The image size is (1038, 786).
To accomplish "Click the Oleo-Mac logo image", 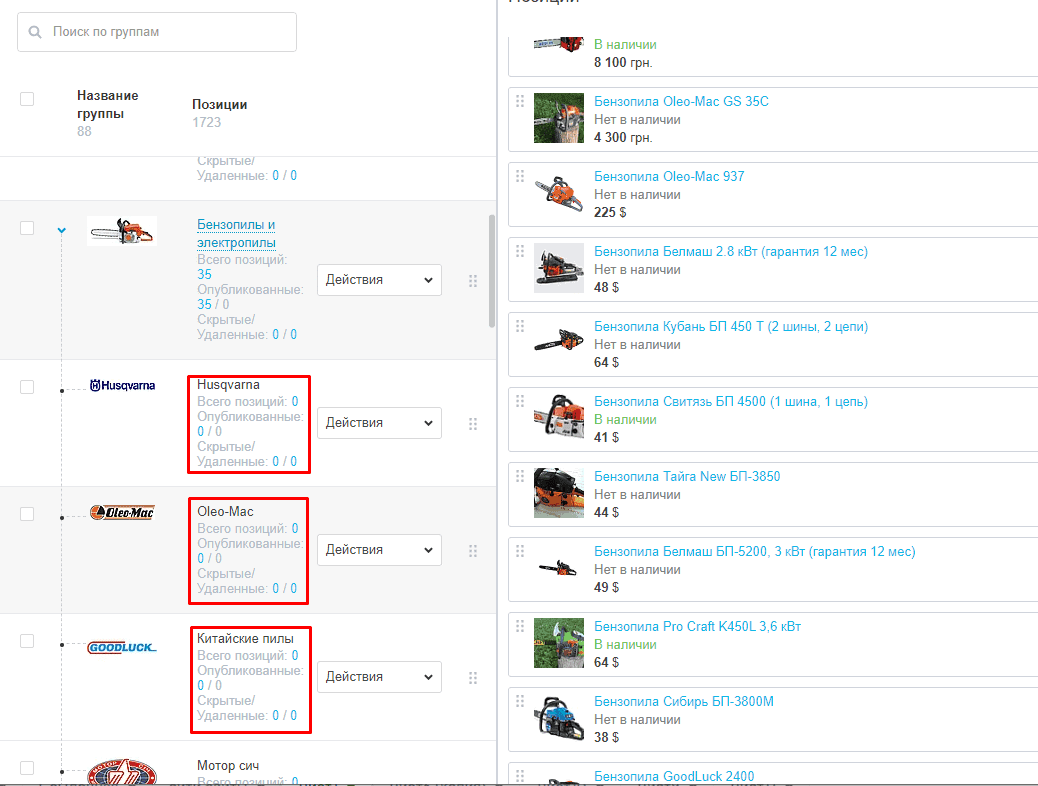I will (122, 513).
